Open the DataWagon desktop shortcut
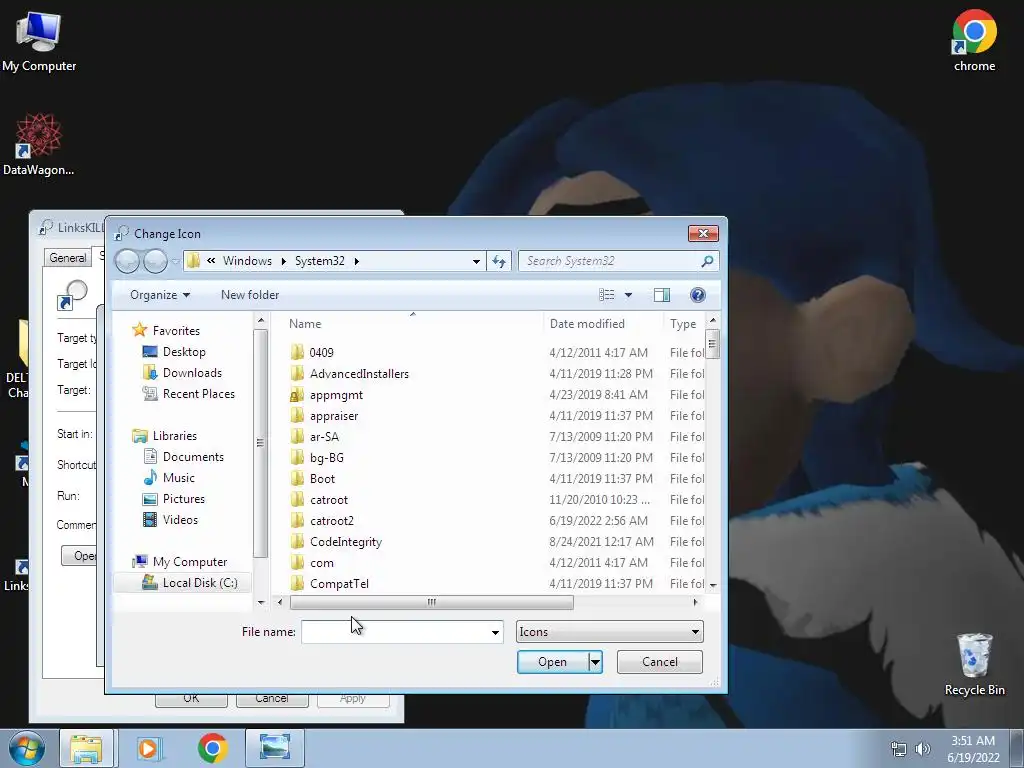Screen dimensions: 1024x768 38,144
